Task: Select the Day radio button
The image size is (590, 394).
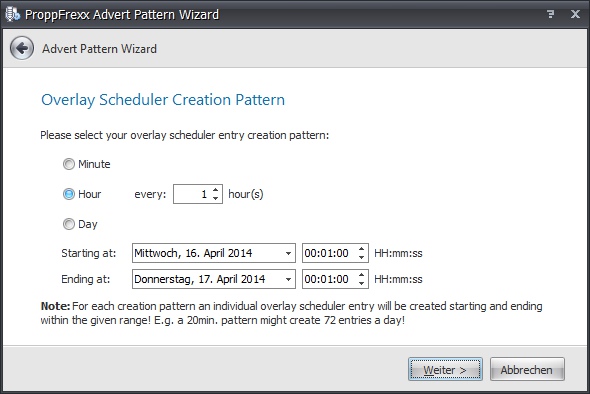Action: 69,224
